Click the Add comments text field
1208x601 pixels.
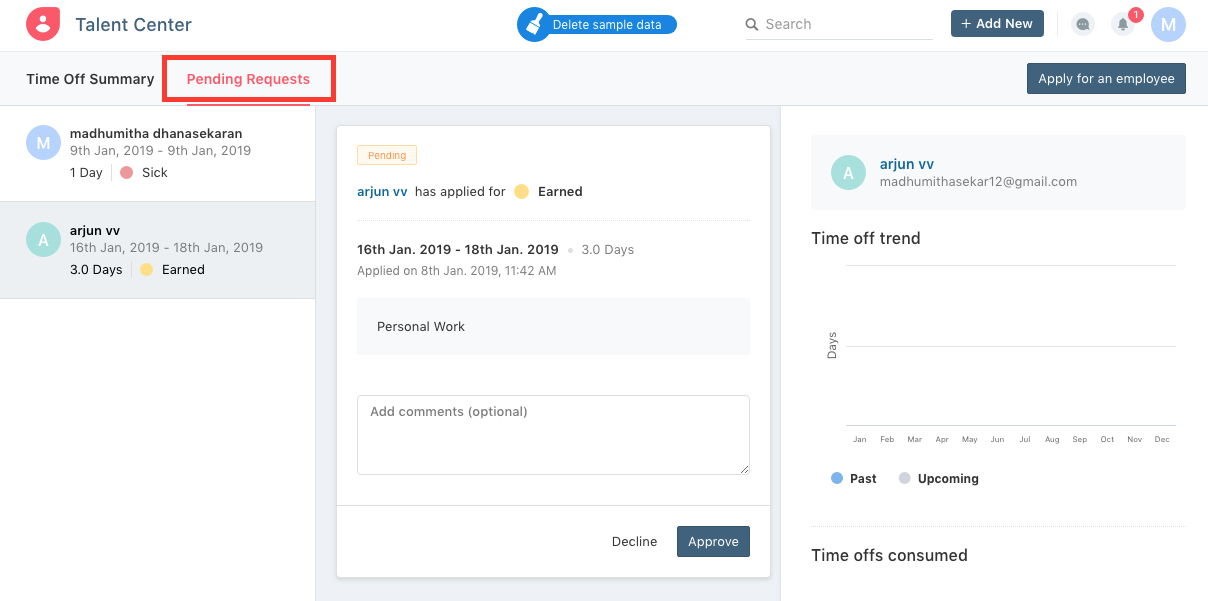click(552, 434)
